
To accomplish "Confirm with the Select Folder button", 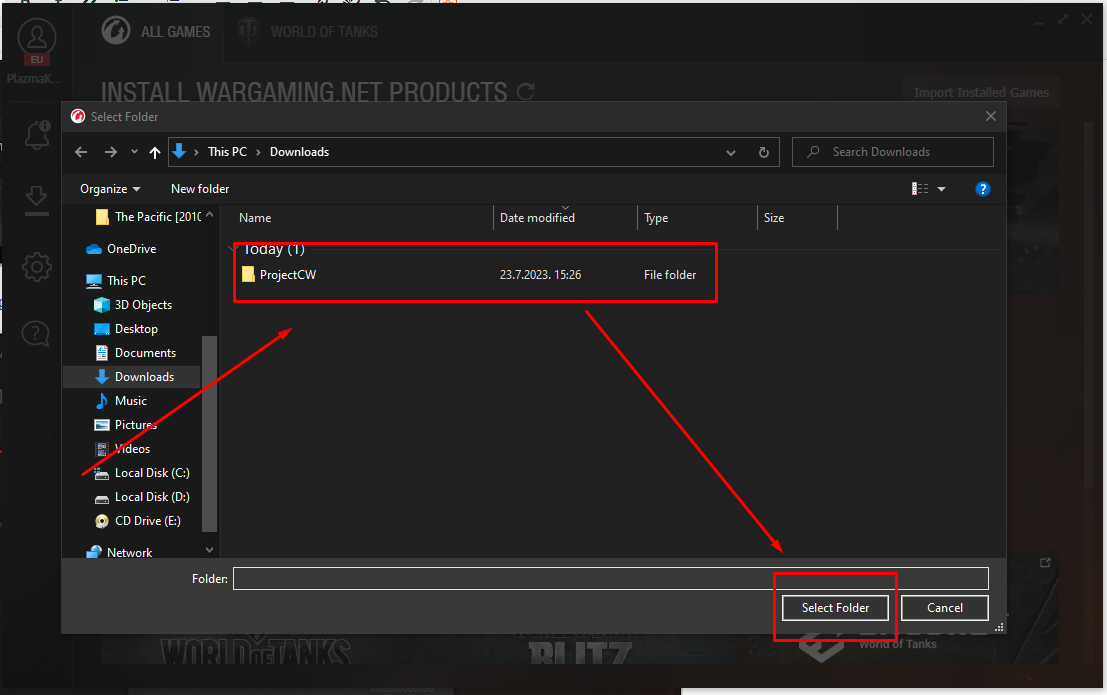I will pos(835,607).
